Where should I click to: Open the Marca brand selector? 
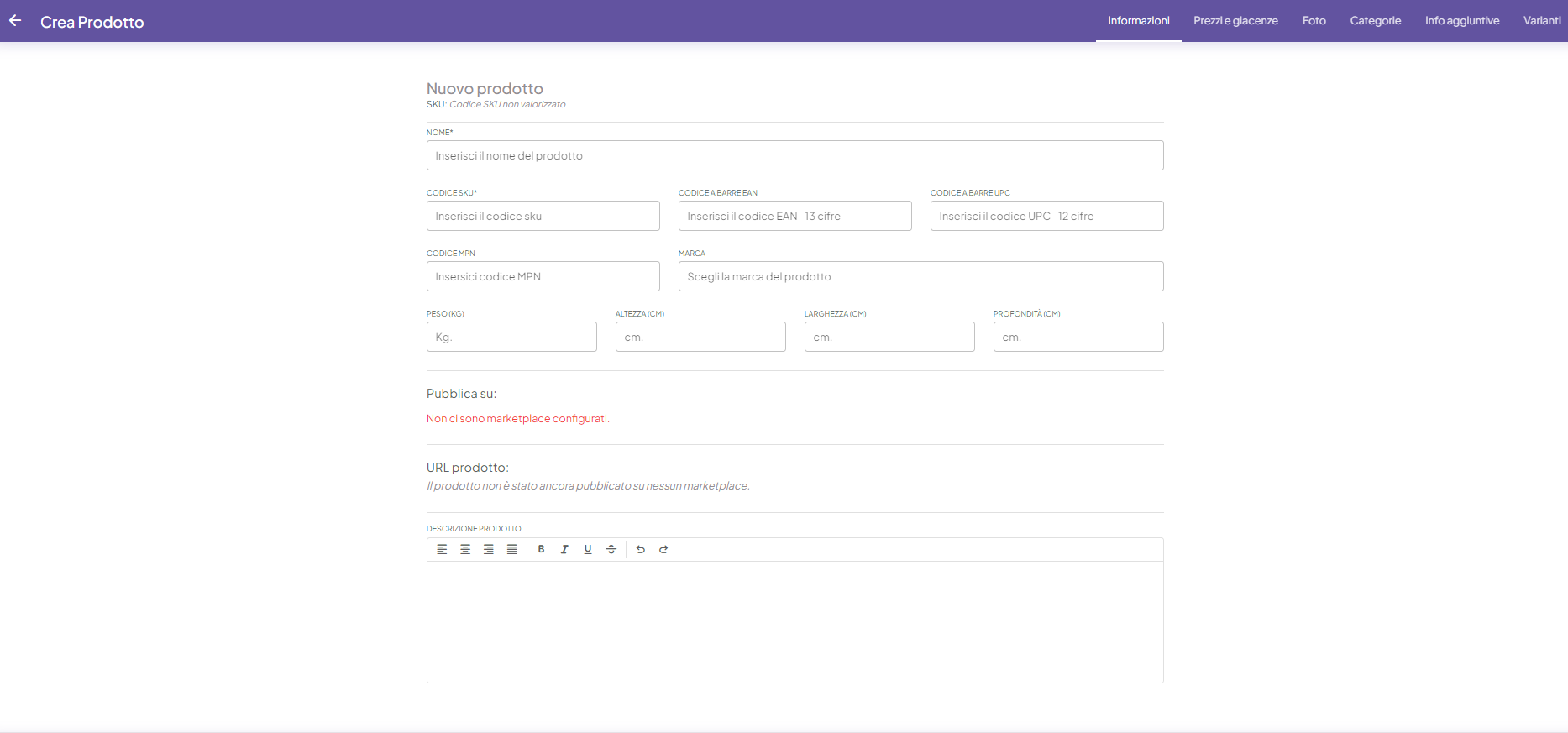pyautogui.click(x=921, y=276)
